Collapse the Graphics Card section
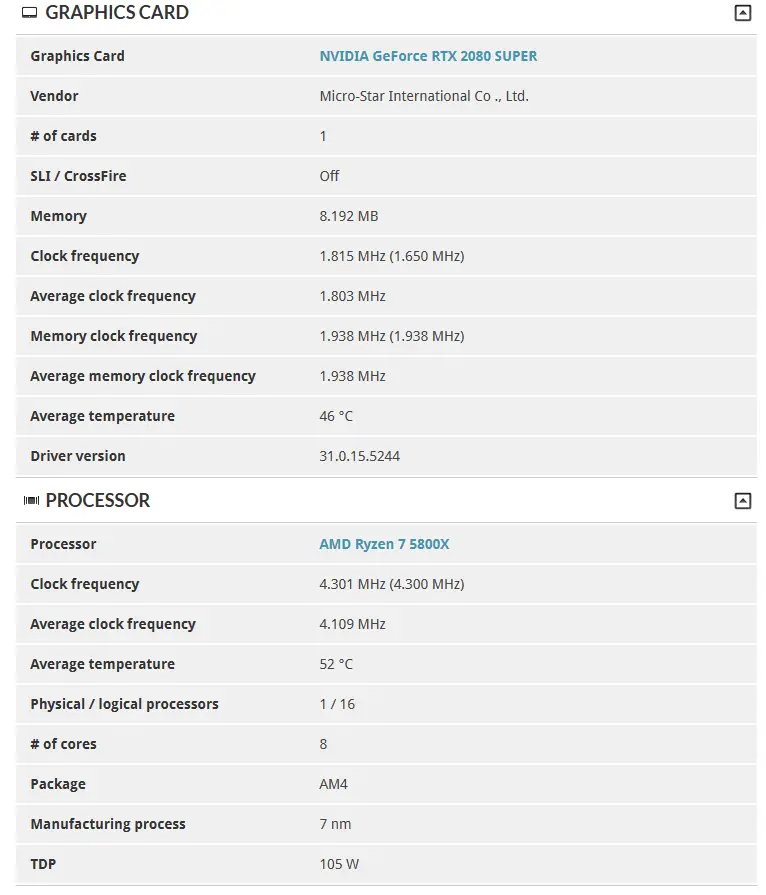 [x=742, y=13]
